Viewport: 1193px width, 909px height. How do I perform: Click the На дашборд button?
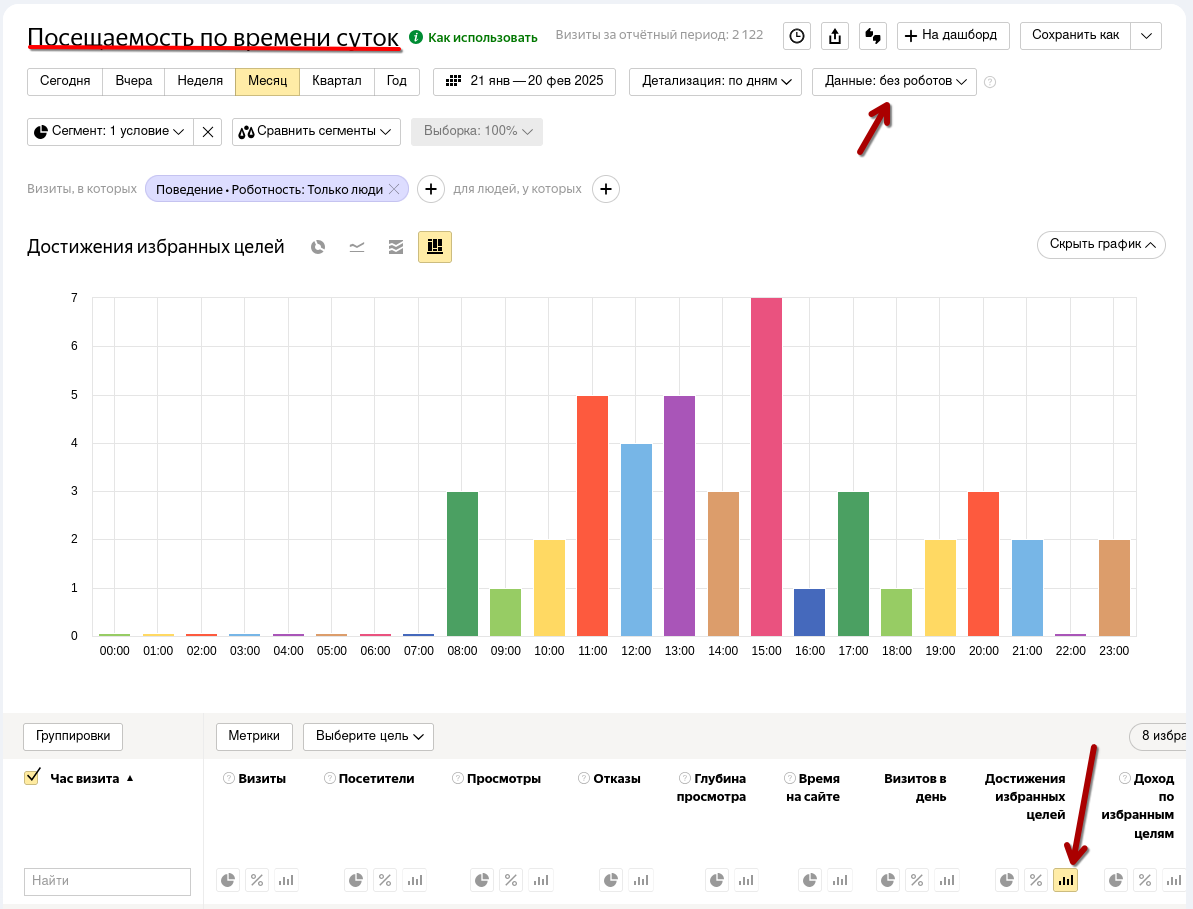(x=952, y=35)
